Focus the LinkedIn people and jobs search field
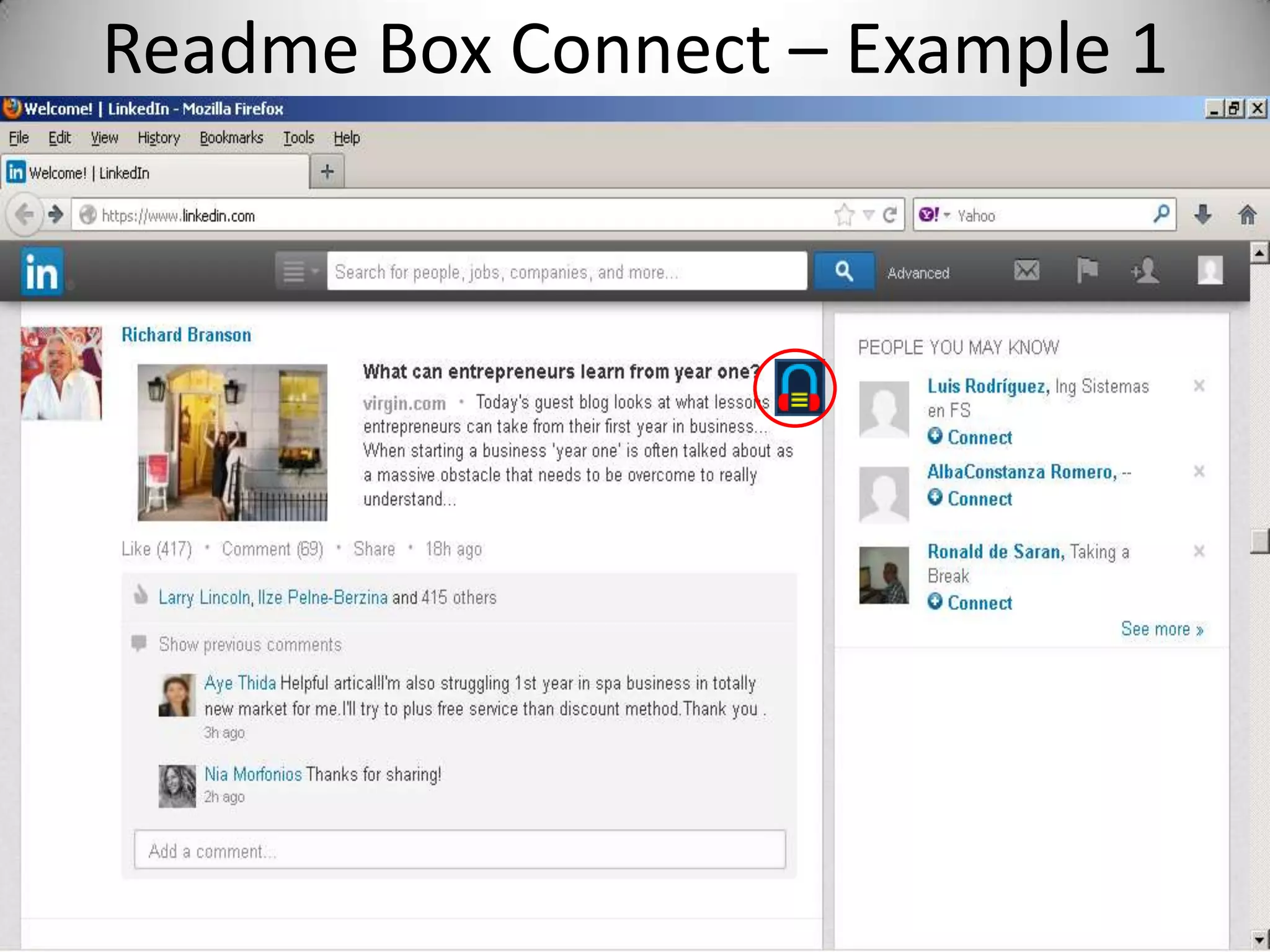The image size is (1270, 952). coord(567,271)
